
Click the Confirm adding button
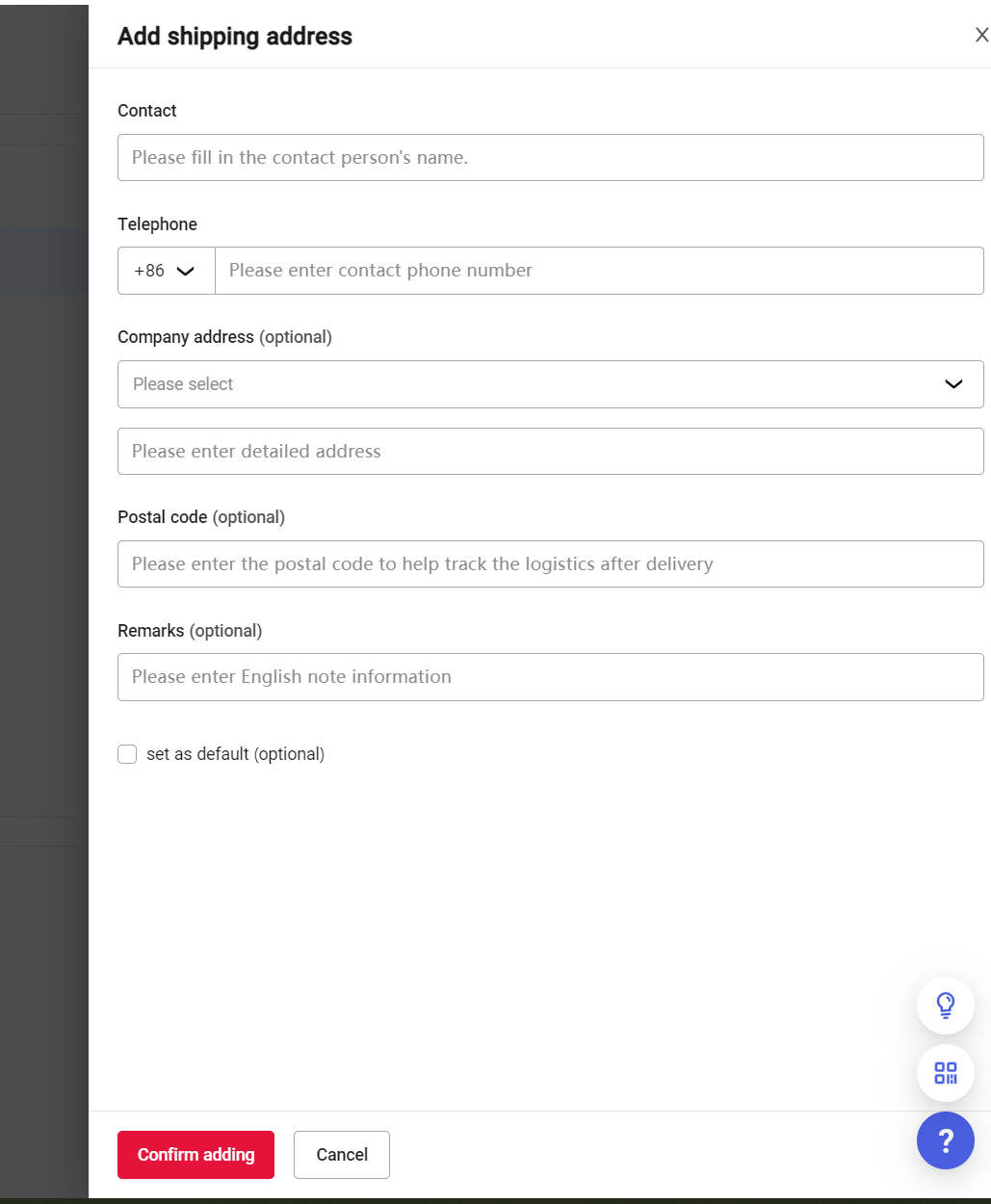pyautogui.click(x=196, y=1154)
